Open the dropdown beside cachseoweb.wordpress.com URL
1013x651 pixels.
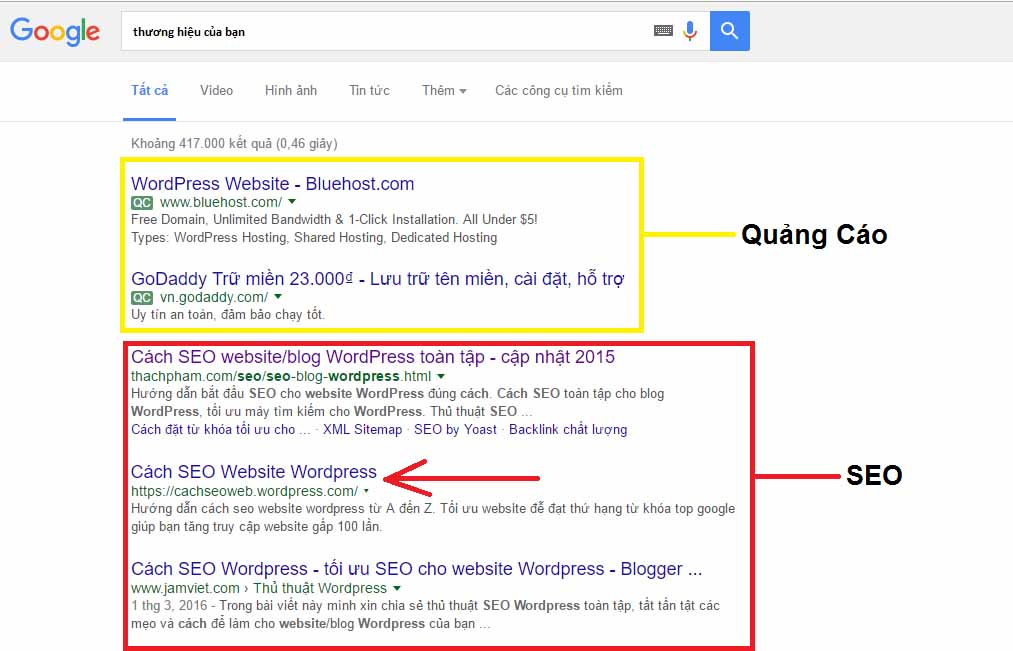coord(367,492)
